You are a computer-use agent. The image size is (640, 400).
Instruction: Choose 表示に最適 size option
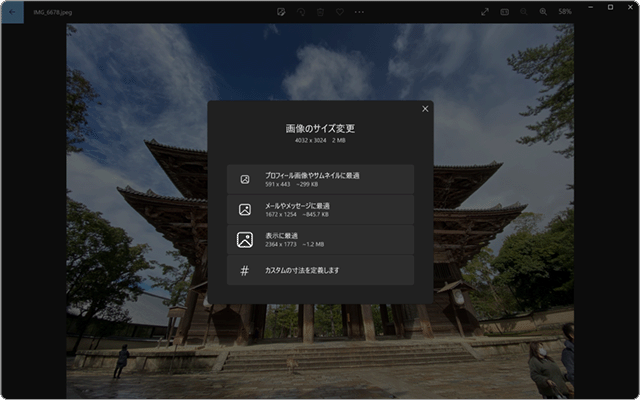(x=320, y=240)
